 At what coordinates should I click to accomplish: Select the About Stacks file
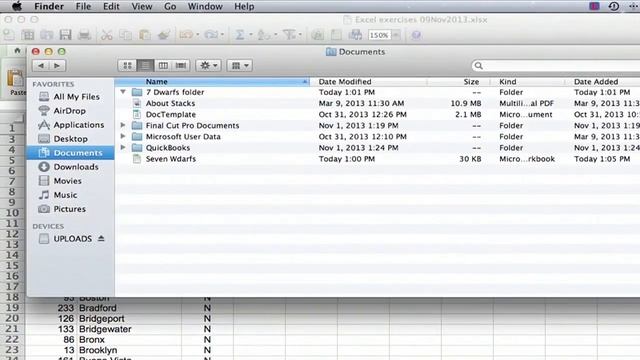pyautogui.click(x=170, y=103)
